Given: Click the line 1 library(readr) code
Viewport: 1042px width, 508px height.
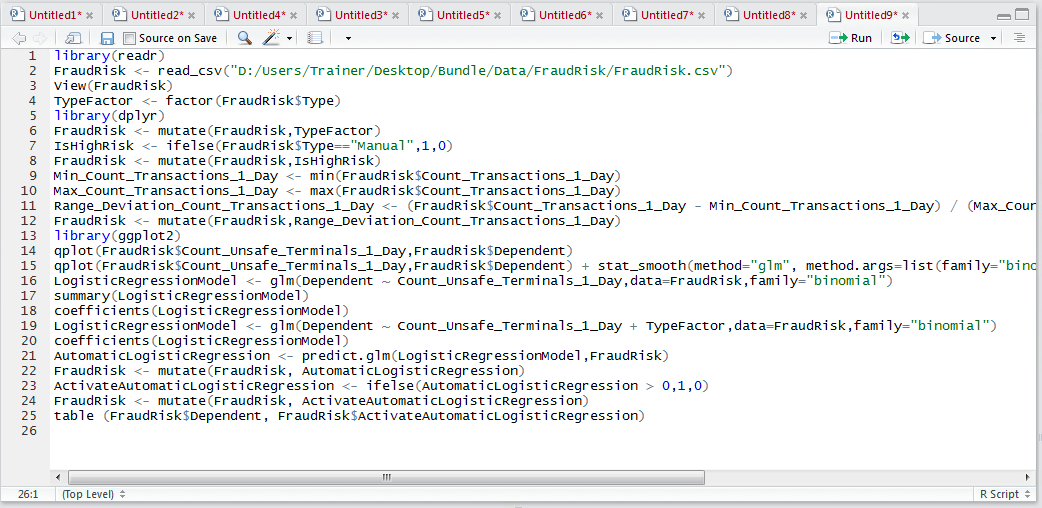Looking at the screenshot, I should (x=109, y=55).
